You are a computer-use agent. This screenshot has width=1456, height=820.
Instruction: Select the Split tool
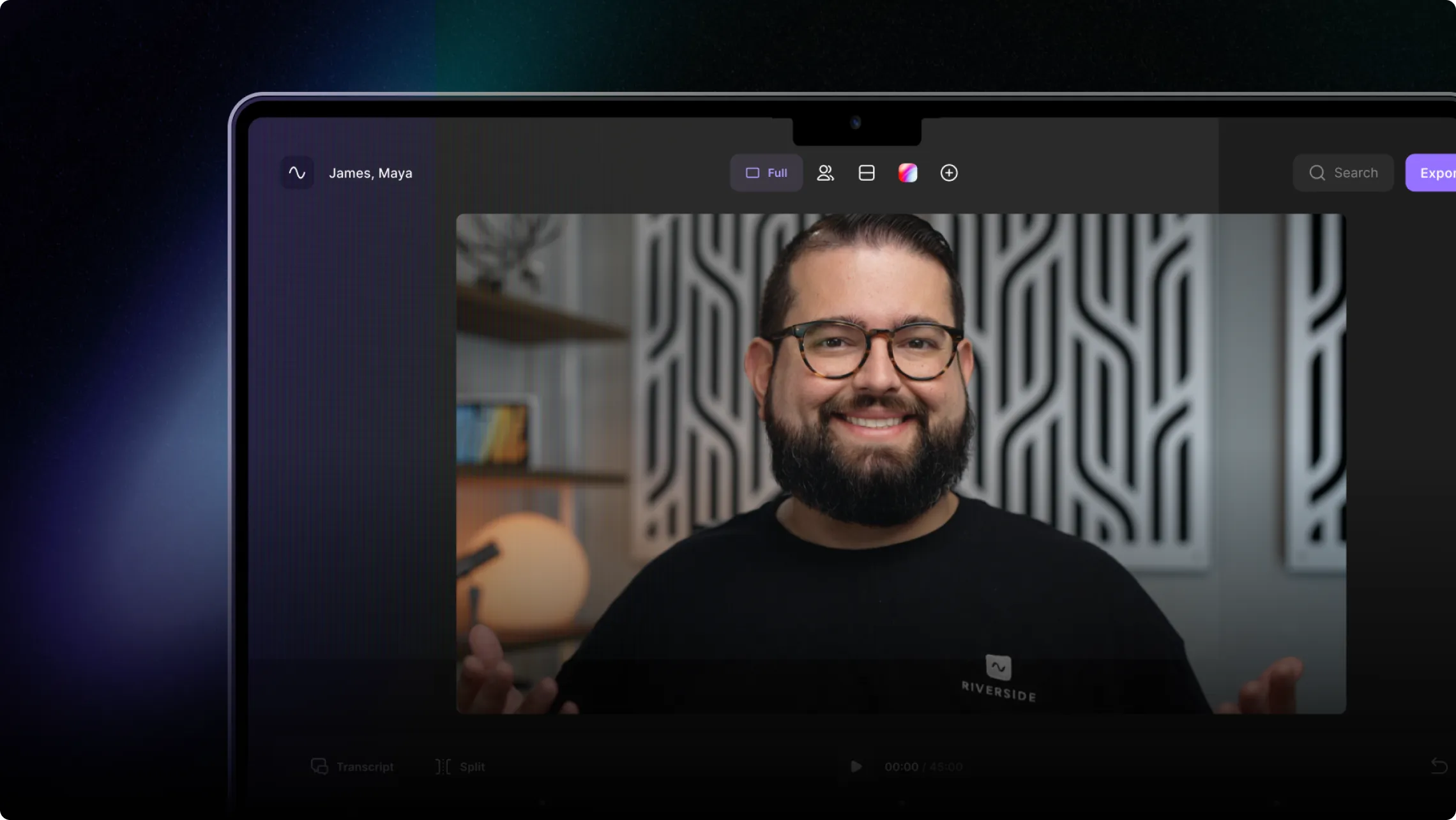click(460, 766)
